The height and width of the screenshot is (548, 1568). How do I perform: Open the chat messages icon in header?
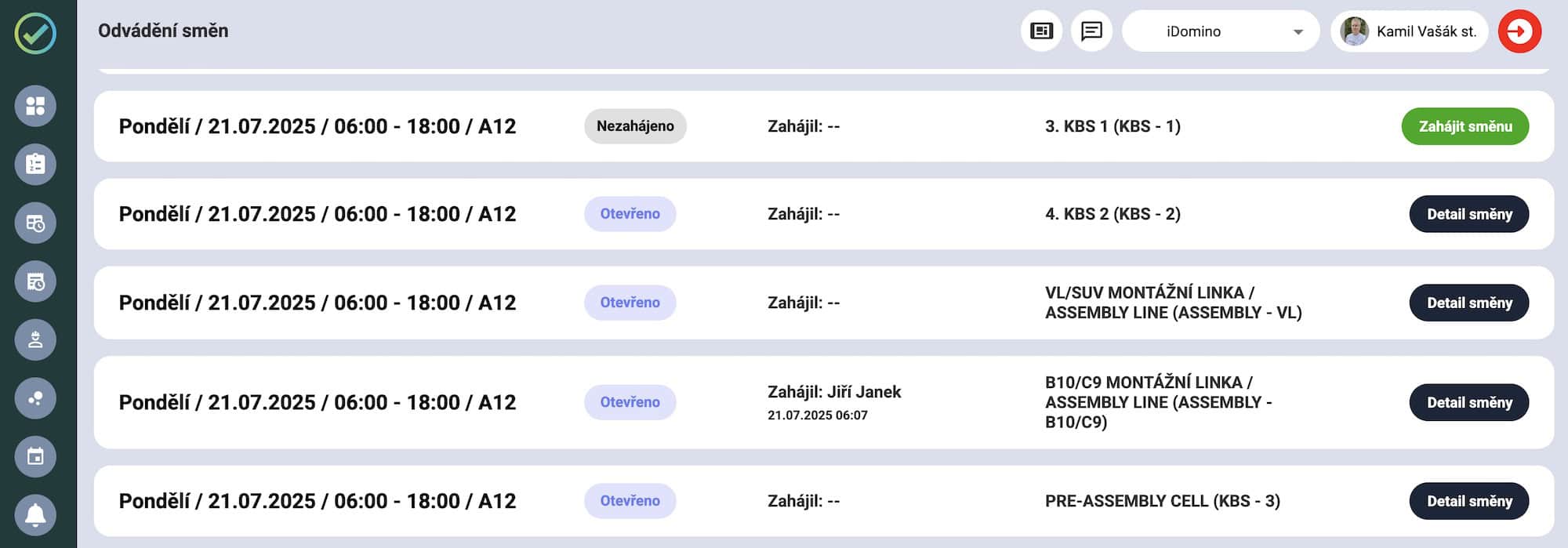[x=1091, y=31]
